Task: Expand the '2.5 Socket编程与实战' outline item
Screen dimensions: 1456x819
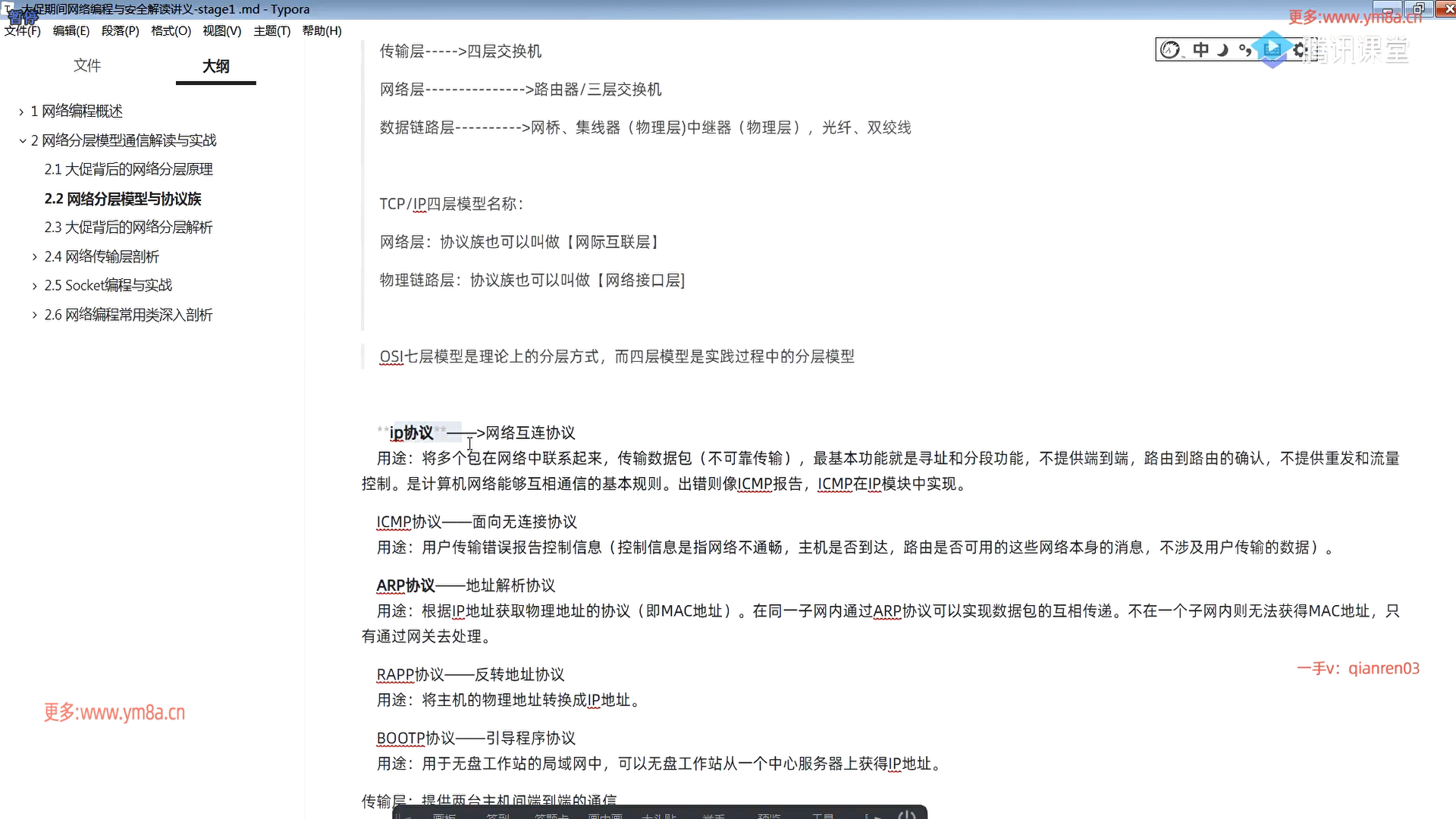Action: pyautogui.click(x=34, y=286)
